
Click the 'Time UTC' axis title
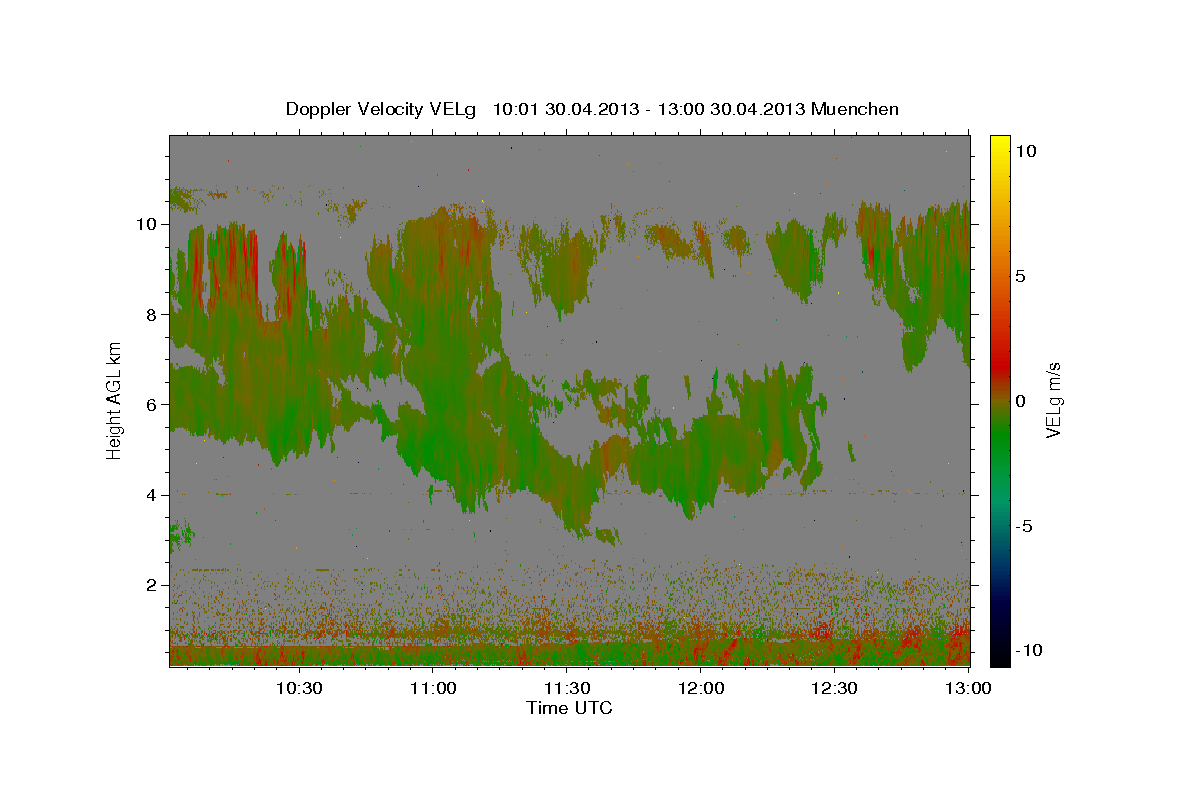(x=569, y=708)
